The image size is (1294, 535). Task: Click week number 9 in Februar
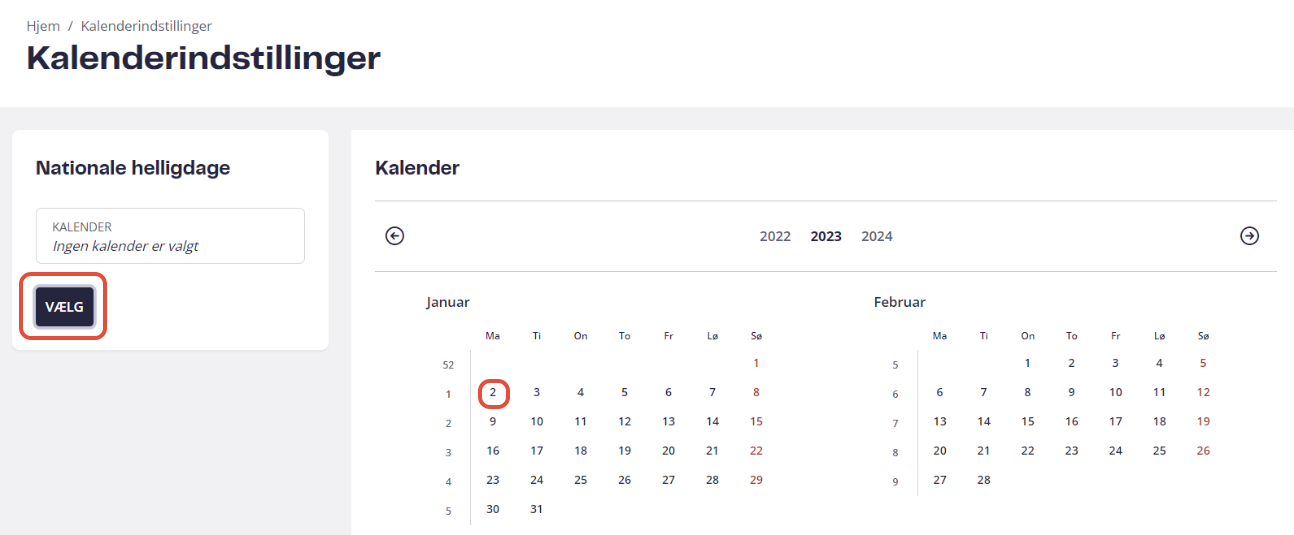point(895,482)
